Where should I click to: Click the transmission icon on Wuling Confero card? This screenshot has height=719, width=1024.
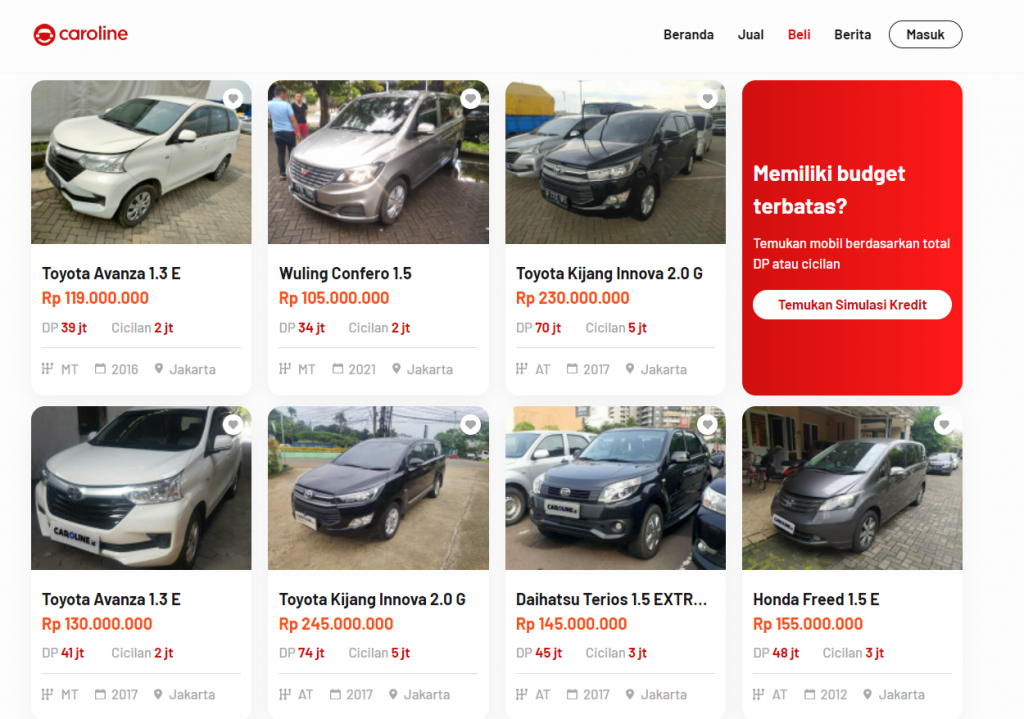[285, 369]
